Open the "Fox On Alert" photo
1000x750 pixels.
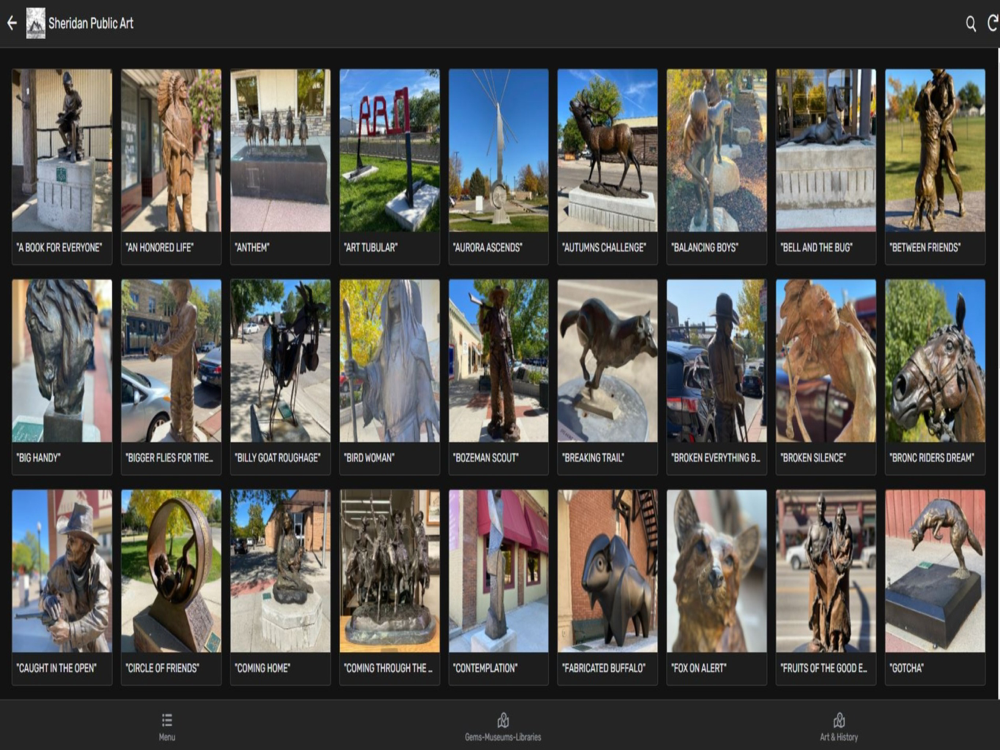pos(717,571)
